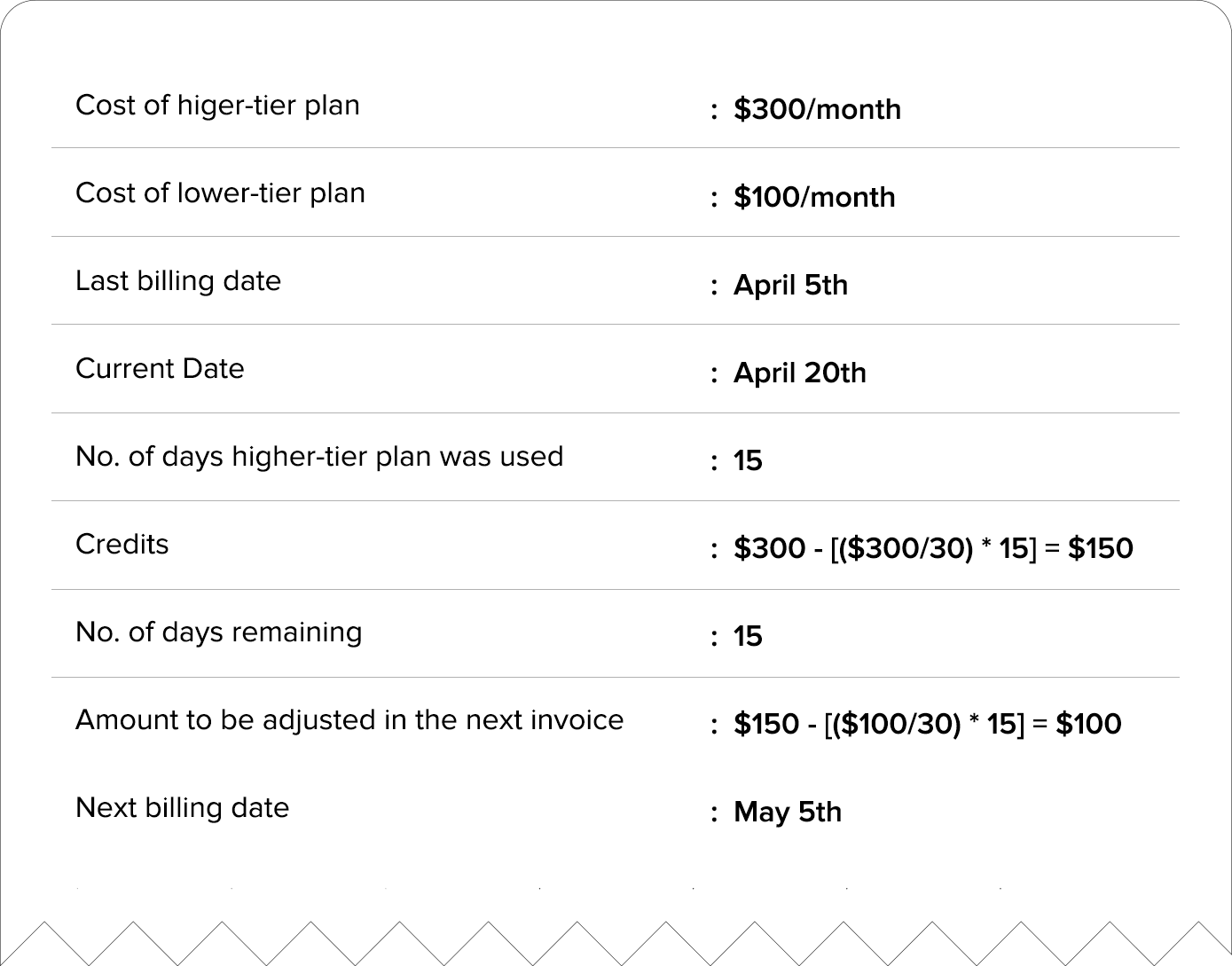Image resolution: width=1232 pixels, height=966 pixels.
Task: Select the April 20th date value
Action: (799, 373)
